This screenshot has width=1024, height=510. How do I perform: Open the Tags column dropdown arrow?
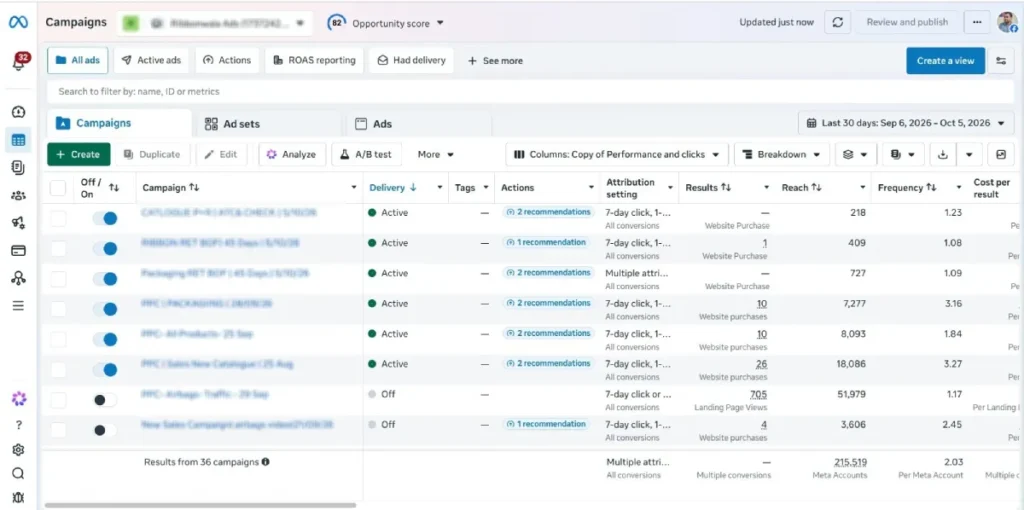(x=486, y=187)
